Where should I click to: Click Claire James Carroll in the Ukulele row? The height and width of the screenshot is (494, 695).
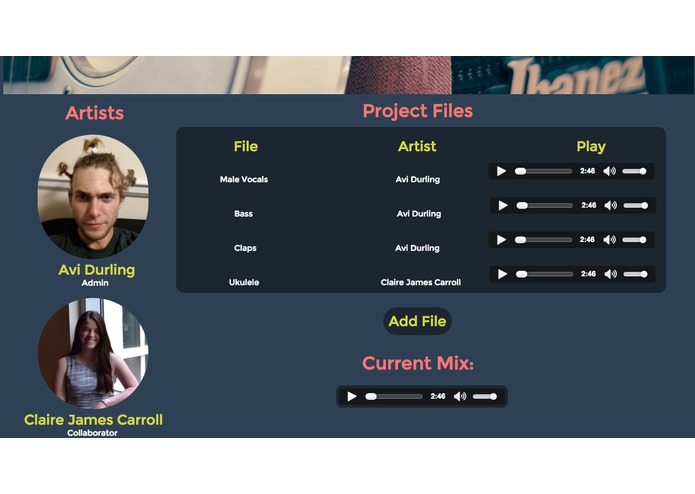pyautogui.click(x=421, y=282)
